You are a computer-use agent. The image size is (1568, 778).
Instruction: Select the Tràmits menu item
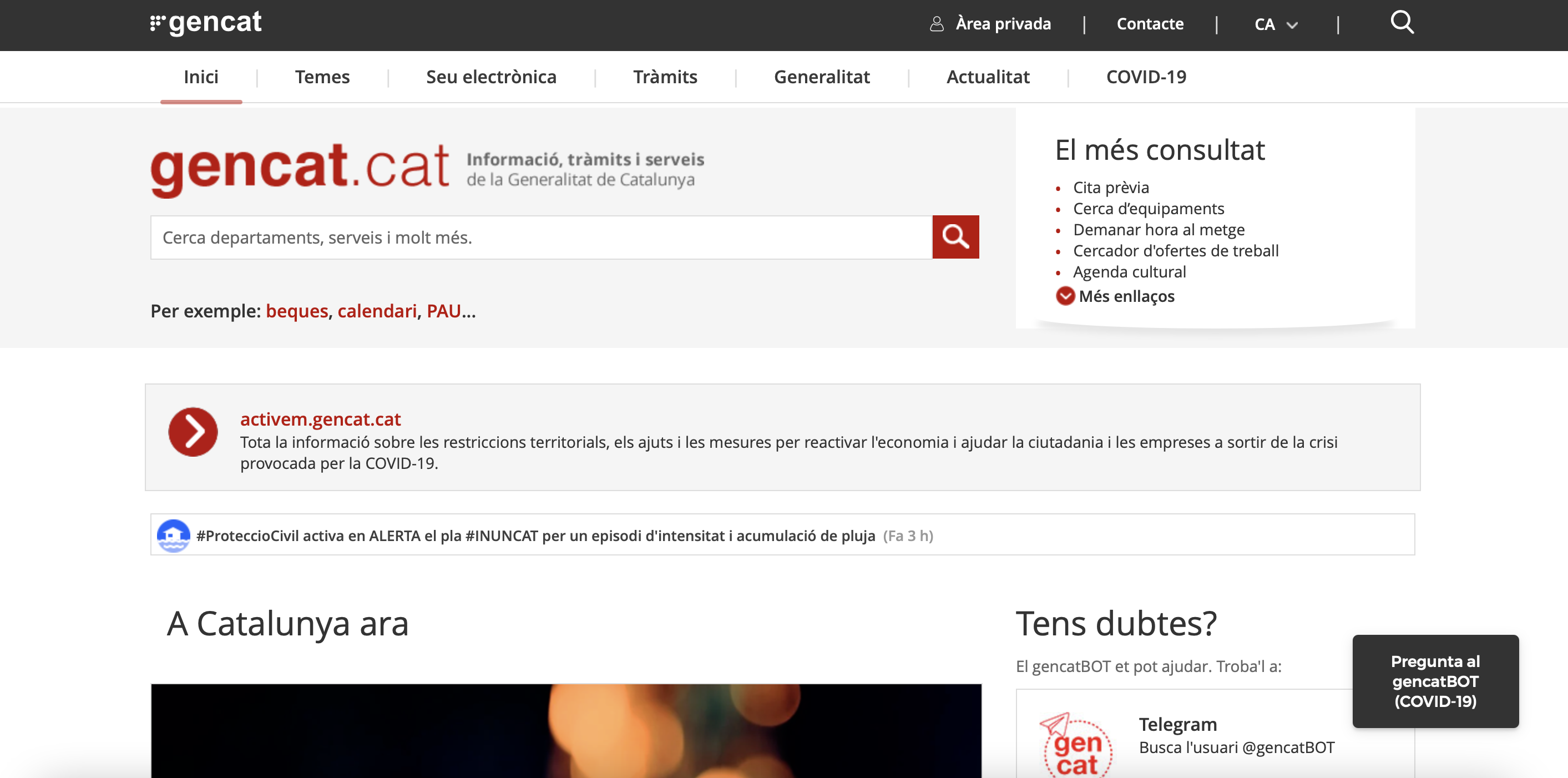point(665,77)
